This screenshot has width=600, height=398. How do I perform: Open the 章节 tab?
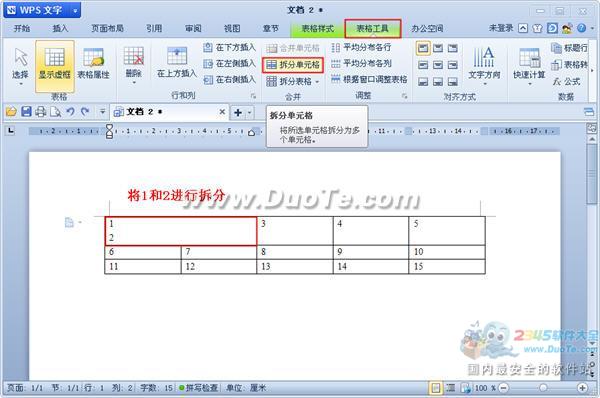pos(271,28)
